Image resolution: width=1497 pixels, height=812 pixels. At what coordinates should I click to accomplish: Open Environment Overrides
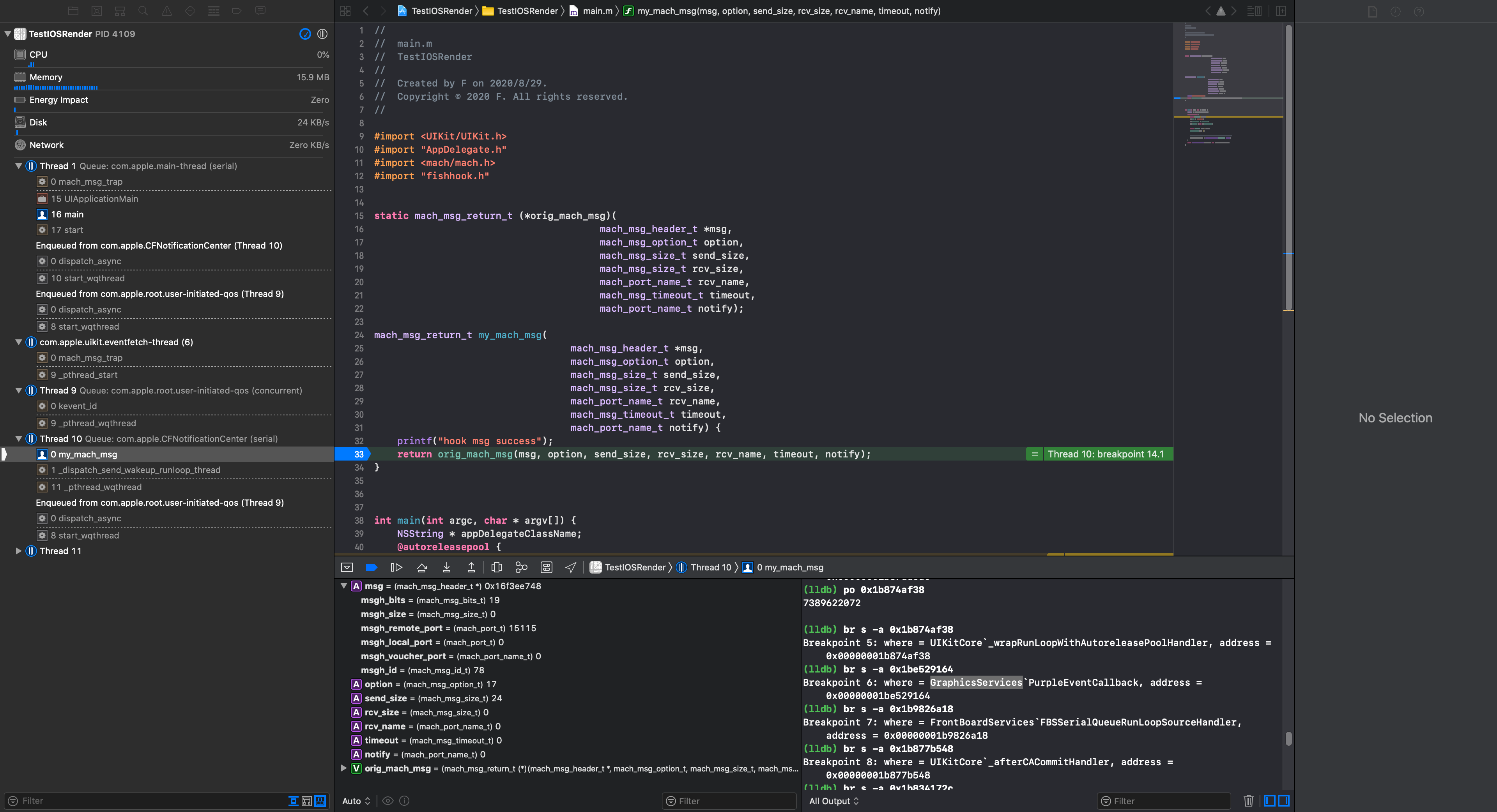pos(546,567)
